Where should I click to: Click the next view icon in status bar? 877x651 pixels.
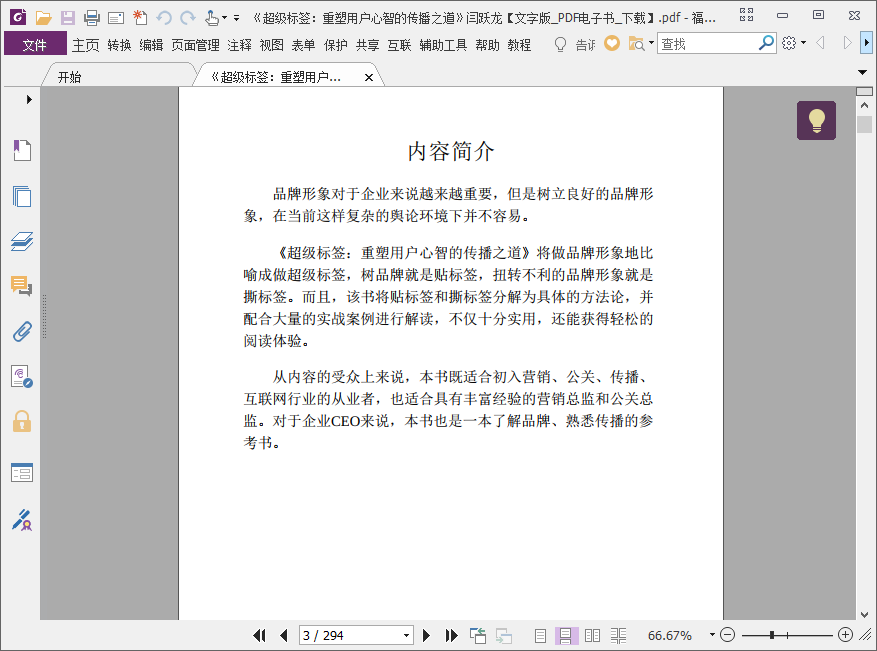coord(503,635)
